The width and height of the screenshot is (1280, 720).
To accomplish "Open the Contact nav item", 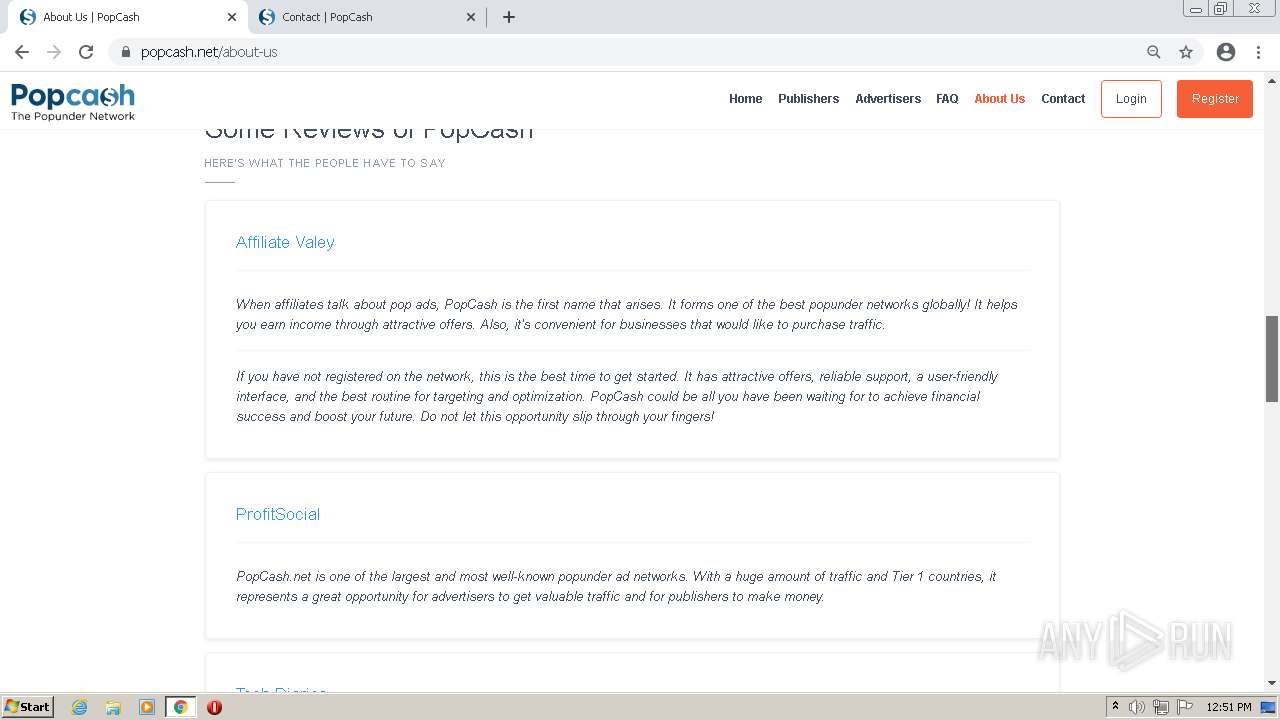I will 1063,99.
